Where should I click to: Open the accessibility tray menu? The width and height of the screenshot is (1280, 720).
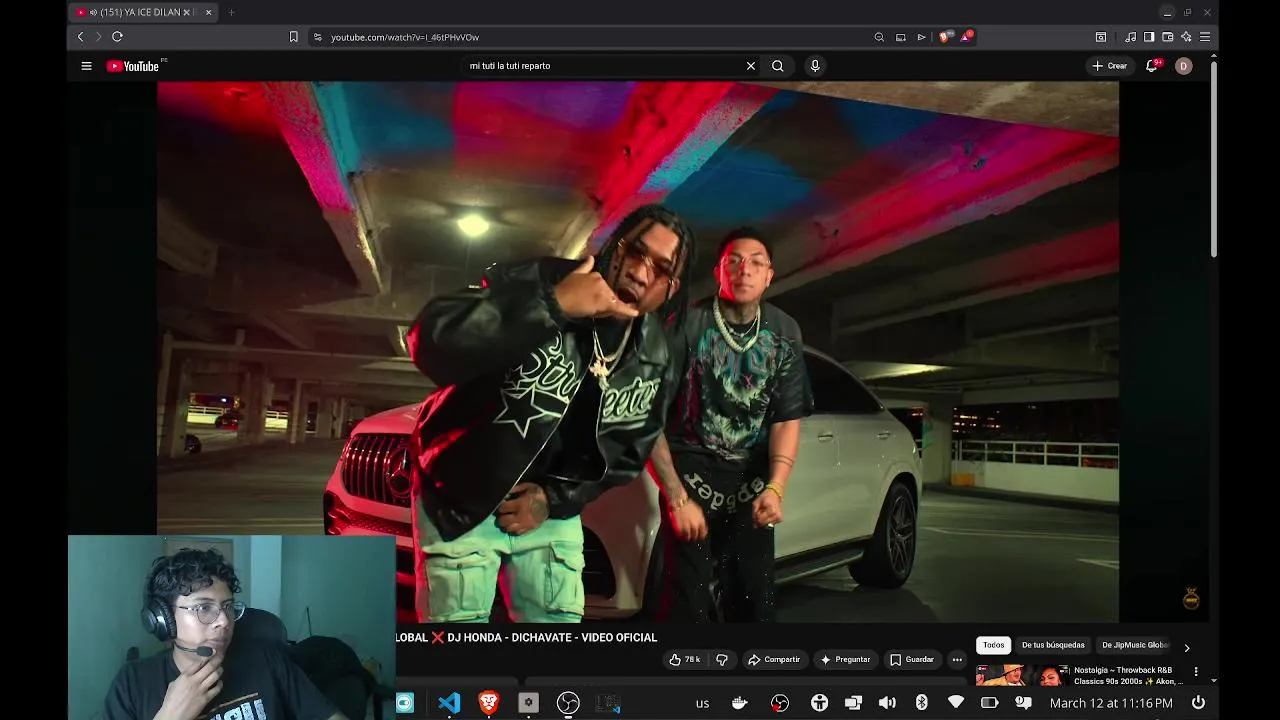click(x=819, y=703)
